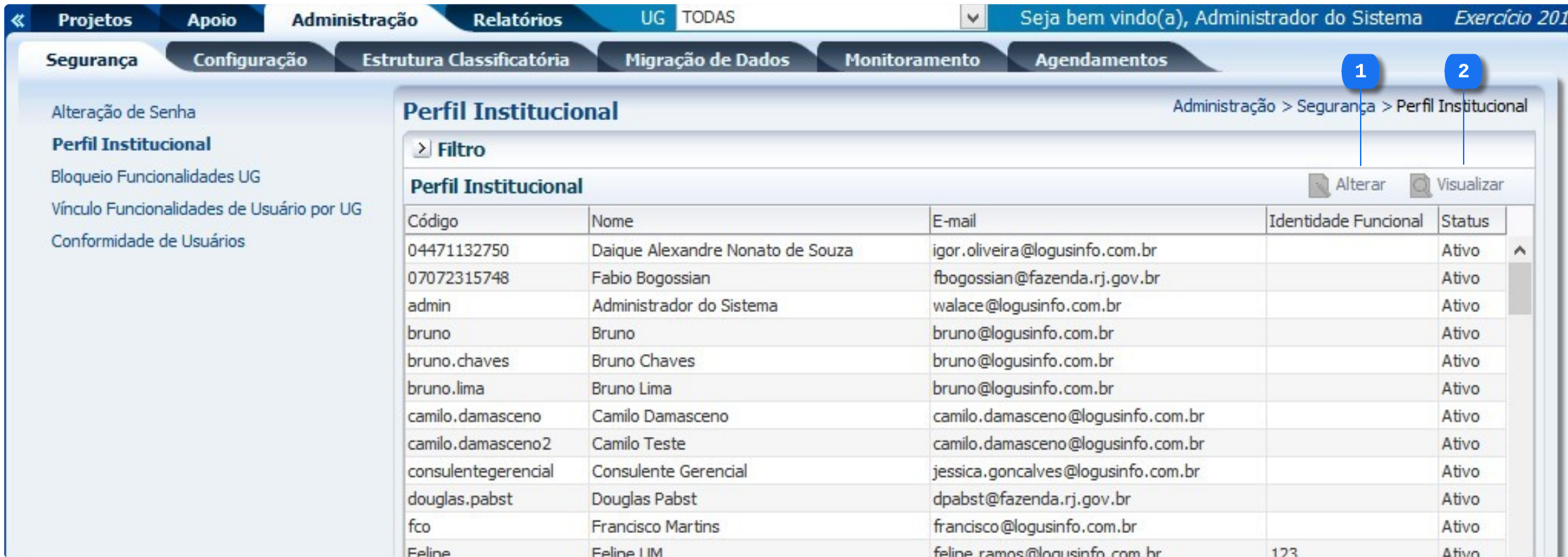Open the Relatórios tab
Image resolution: width=1568 pixels, height=557 pixels.
click(518, 20)
